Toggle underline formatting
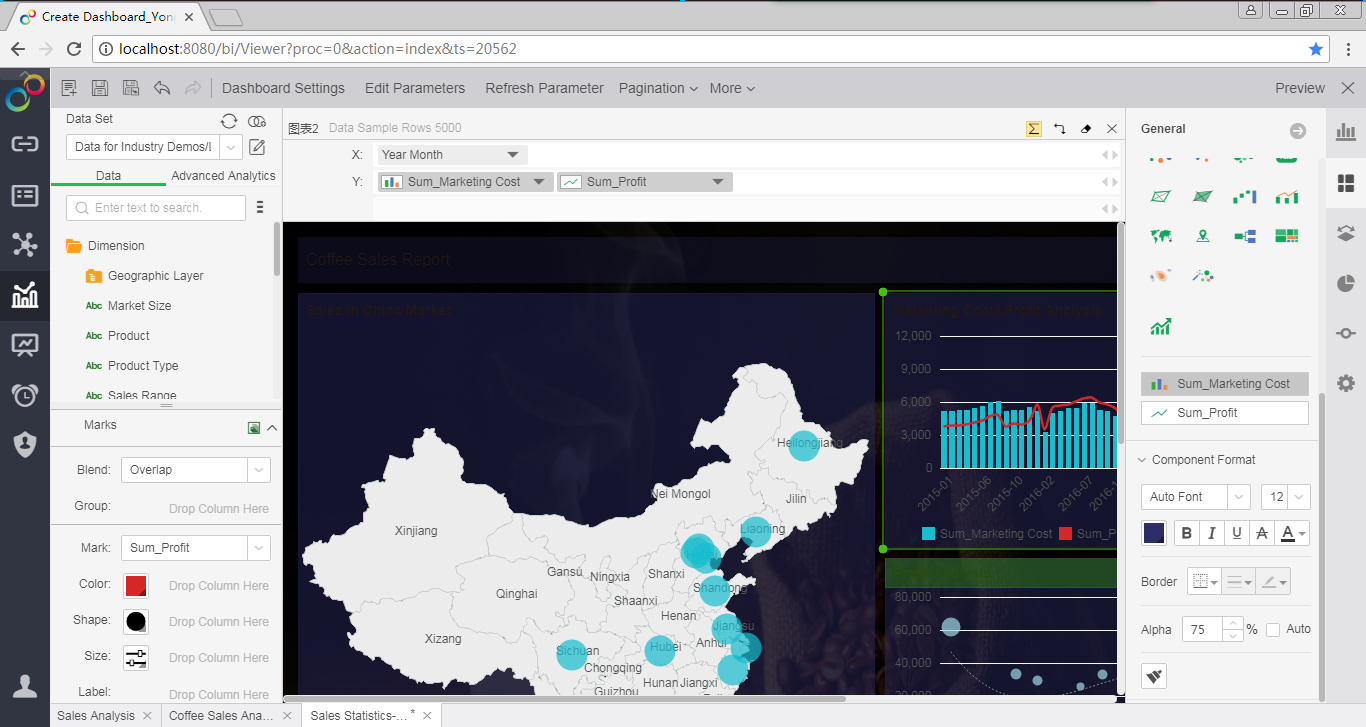 point(1237,533)
